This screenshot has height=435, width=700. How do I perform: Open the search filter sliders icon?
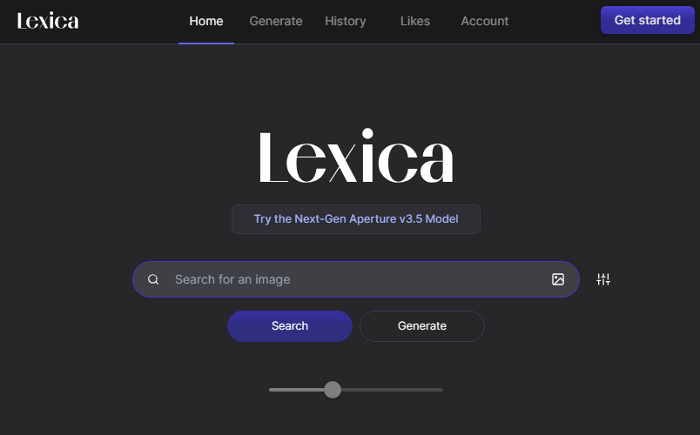[x=603, y=279]
